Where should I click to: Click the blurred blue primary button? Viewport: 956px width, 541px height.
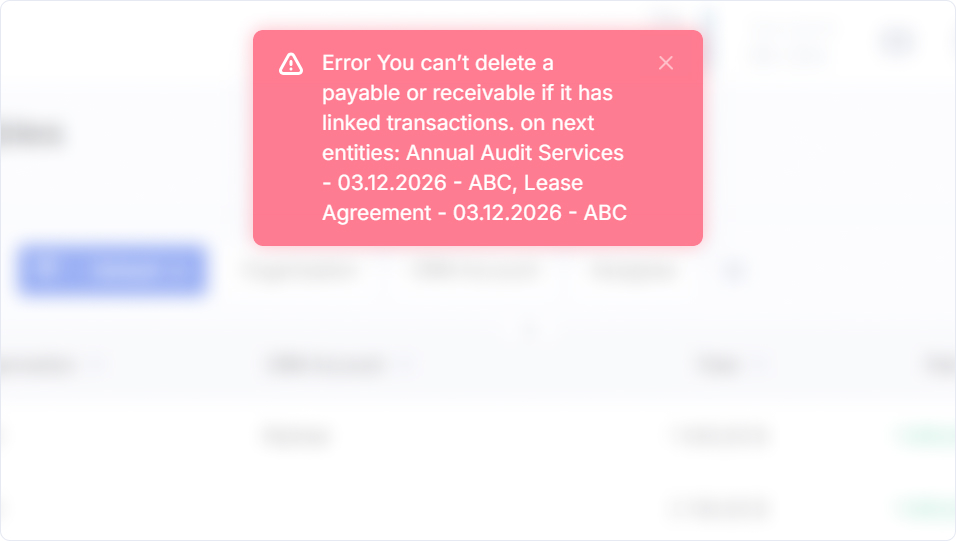(112, 270)
